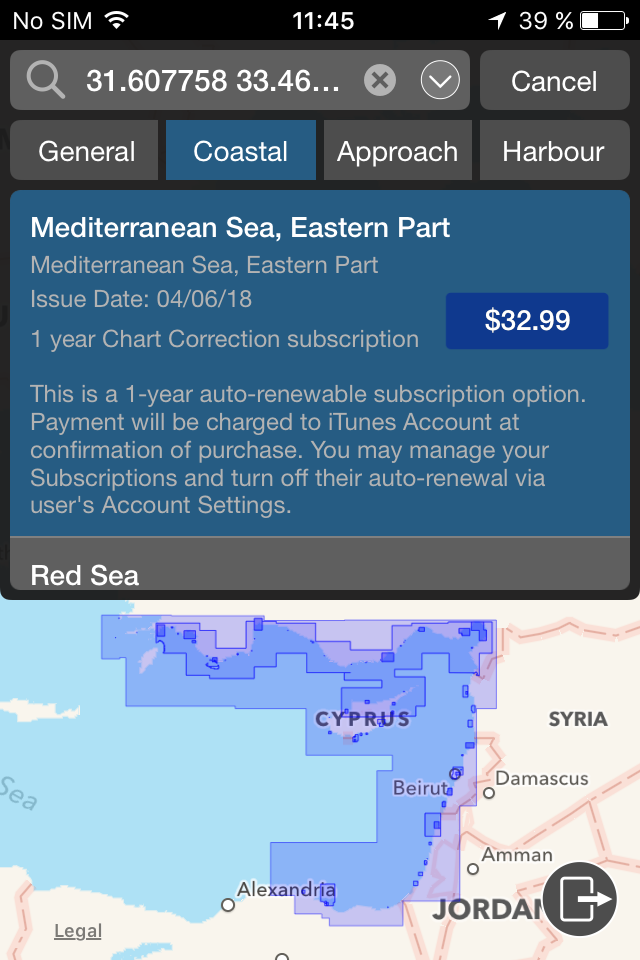This screenshot has width=640, height=960.
Task: Click the coordinates search input field
Action: pos(213,80)
